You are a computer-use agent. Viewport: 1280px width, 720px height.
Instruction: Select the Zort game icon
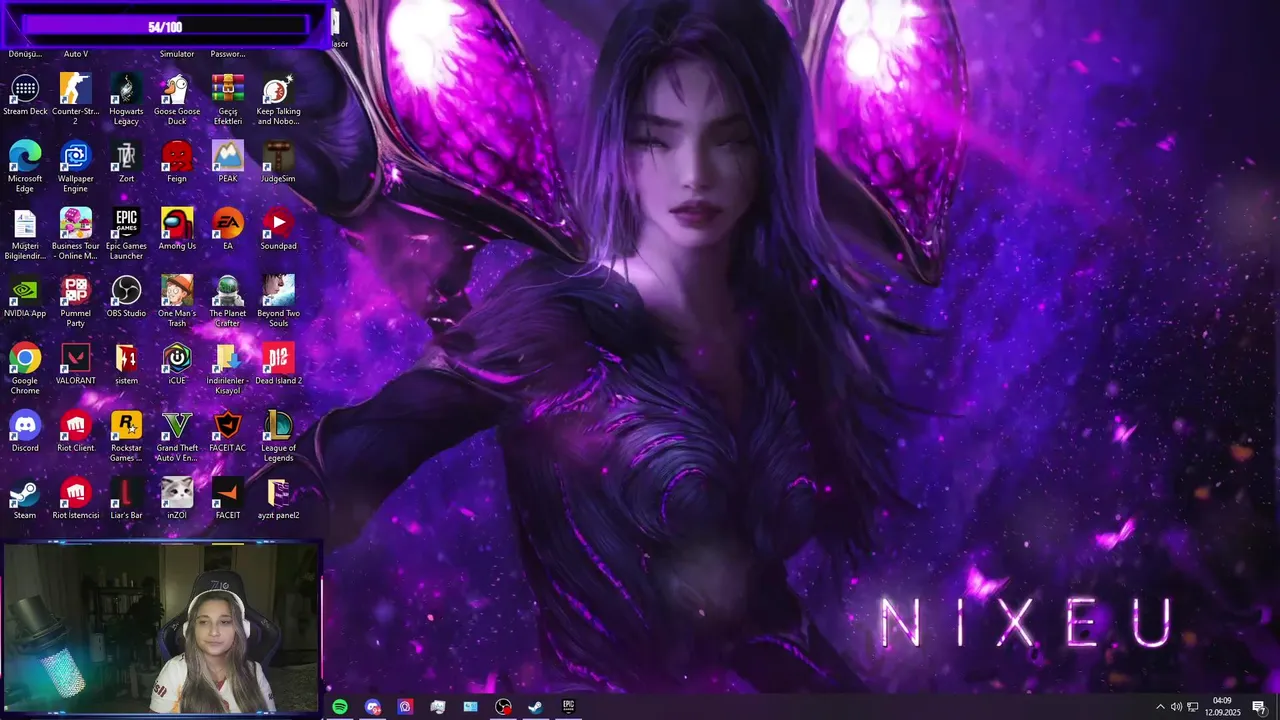[126, 162]
